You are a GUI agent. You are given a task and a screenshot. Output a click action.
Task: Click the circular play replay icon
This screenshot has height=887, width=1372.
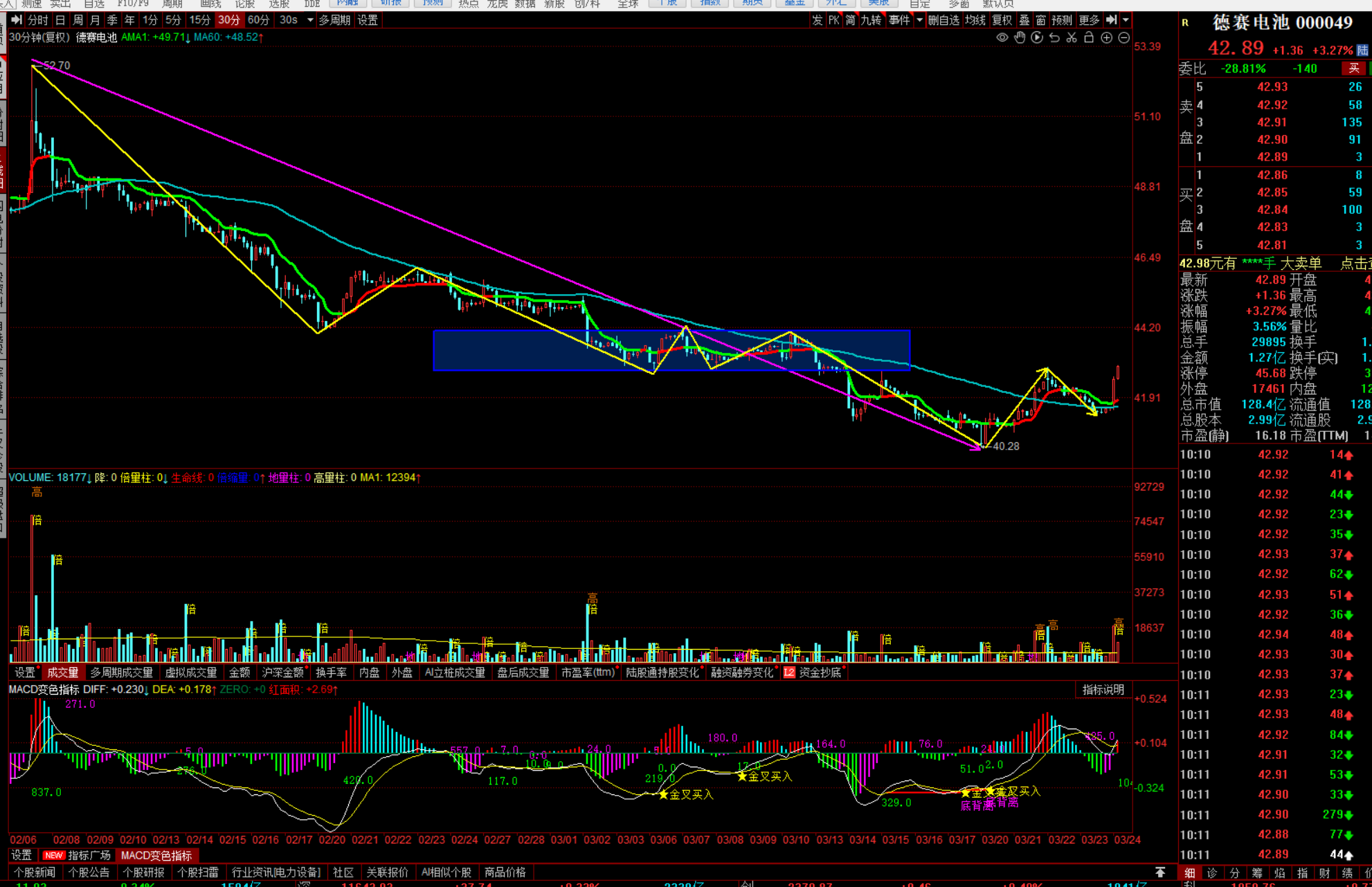point(1037,38)
